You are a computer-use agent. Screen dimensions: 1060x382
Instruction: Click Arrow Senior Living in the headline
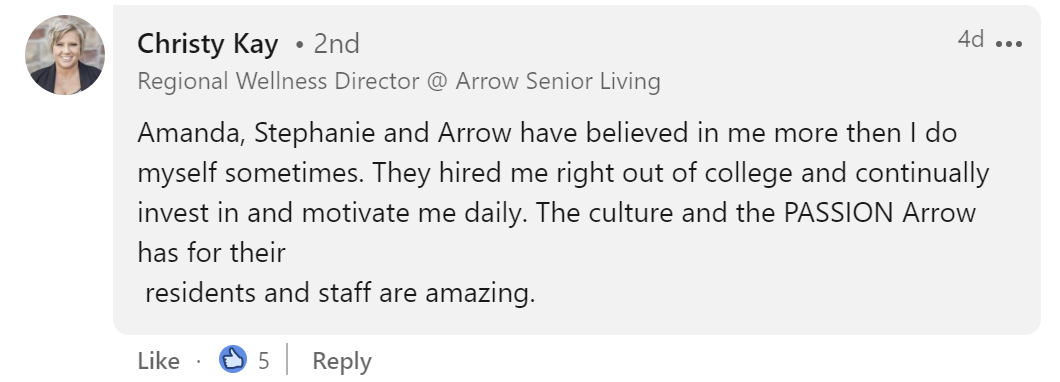pyautogui.click(x=558, y=82)
